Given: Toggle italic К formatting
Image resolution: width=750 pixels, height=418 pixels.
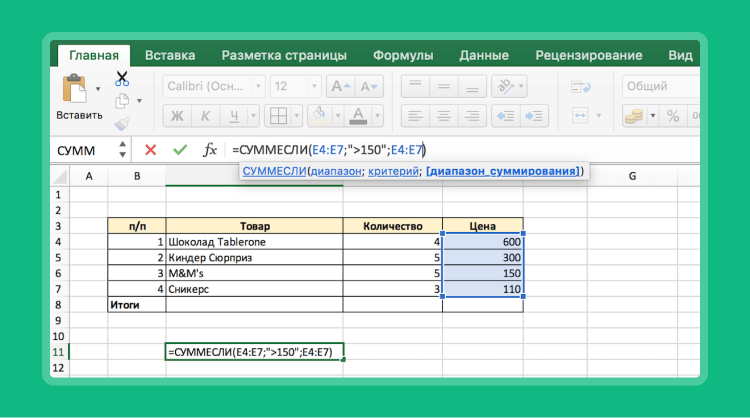Looking at the screenshot, I should (205, 116).
